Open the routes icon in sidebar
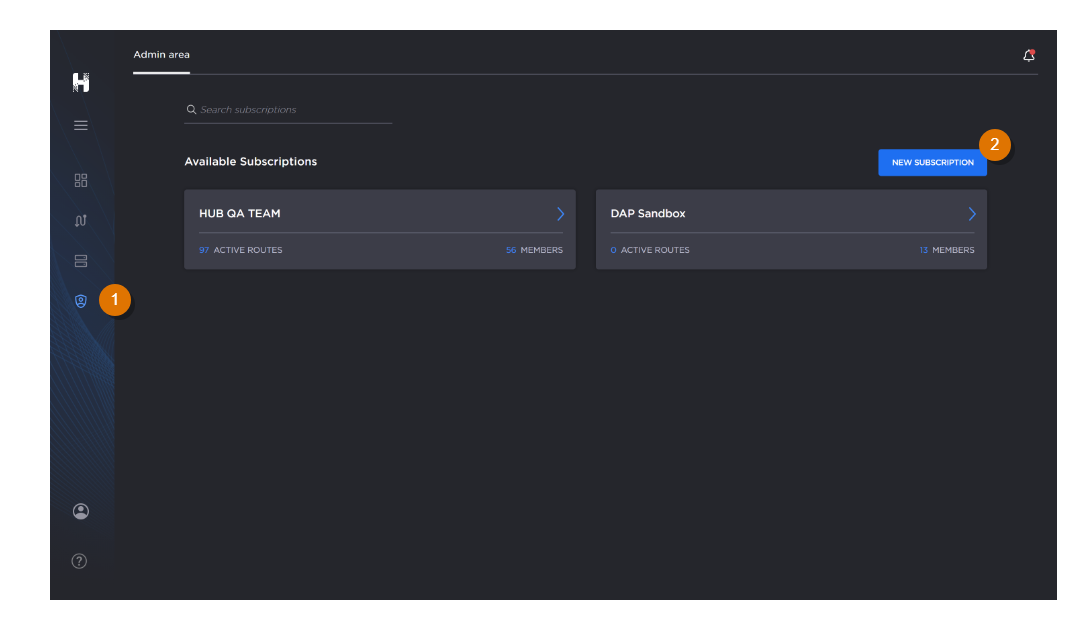 [81, 221]
